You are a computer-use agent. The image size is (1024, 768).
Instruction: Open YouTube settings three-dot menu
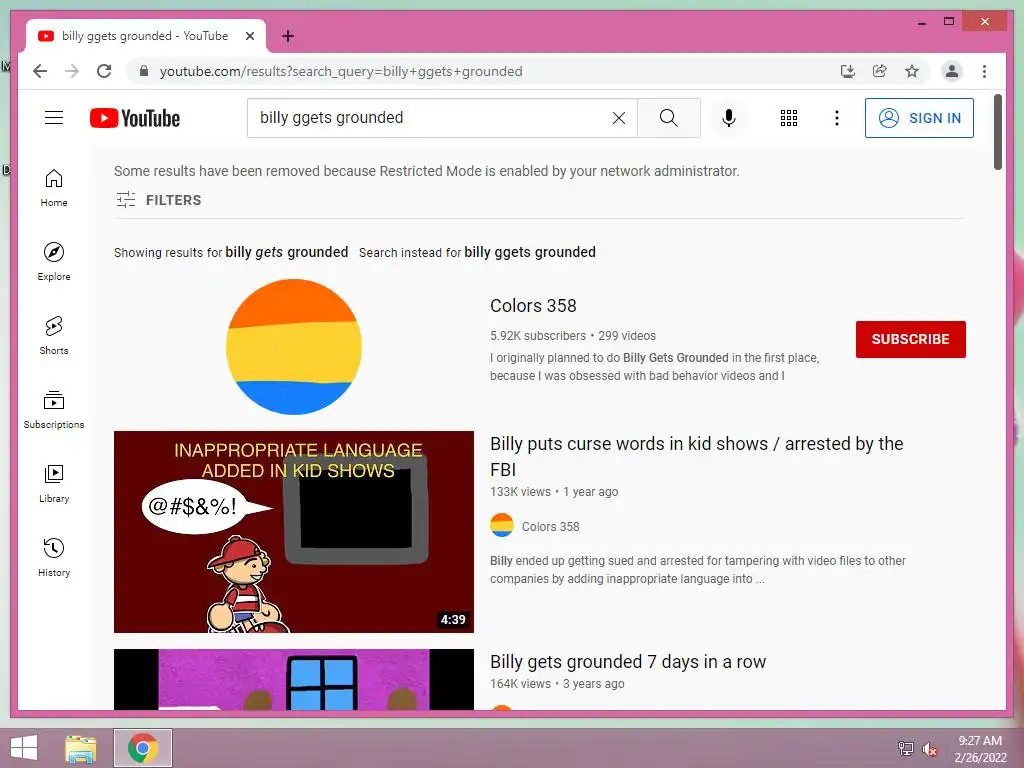(837, 118)
